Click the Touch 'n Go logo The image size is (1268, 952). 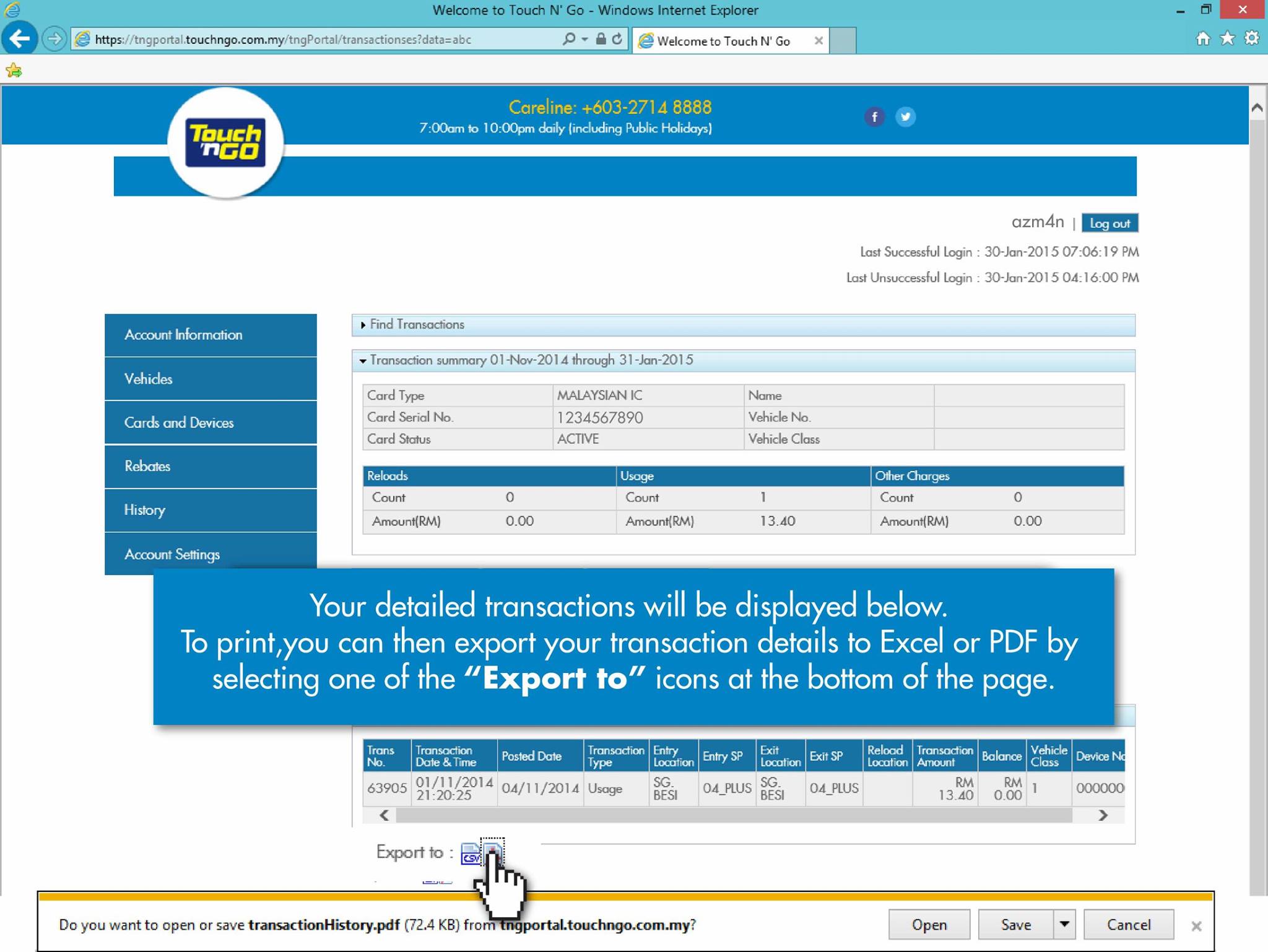click(226, 143)
